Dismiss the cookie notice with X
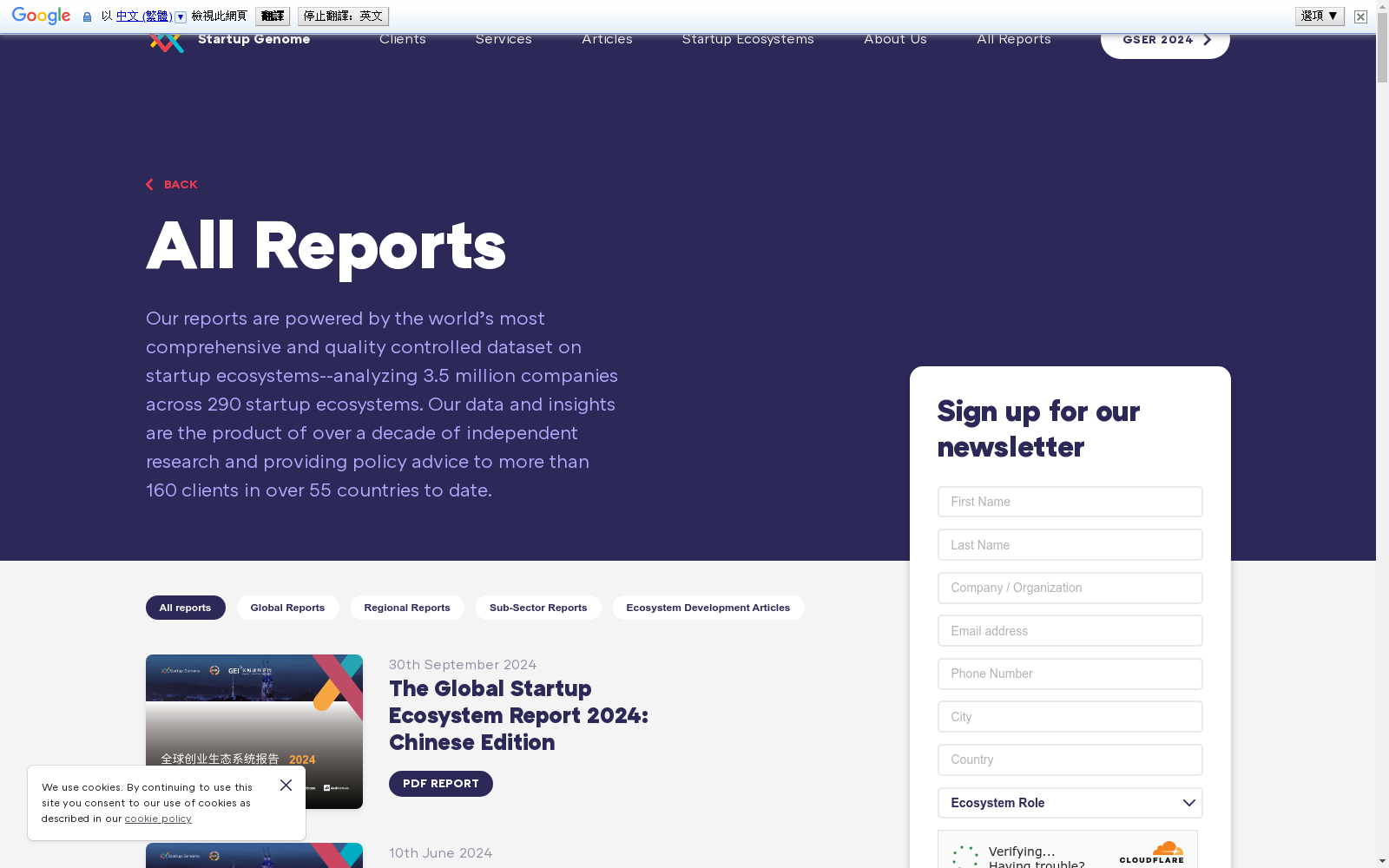Image resolution: width=1389 pixels, height=868 pixels. tap(286, 785)
